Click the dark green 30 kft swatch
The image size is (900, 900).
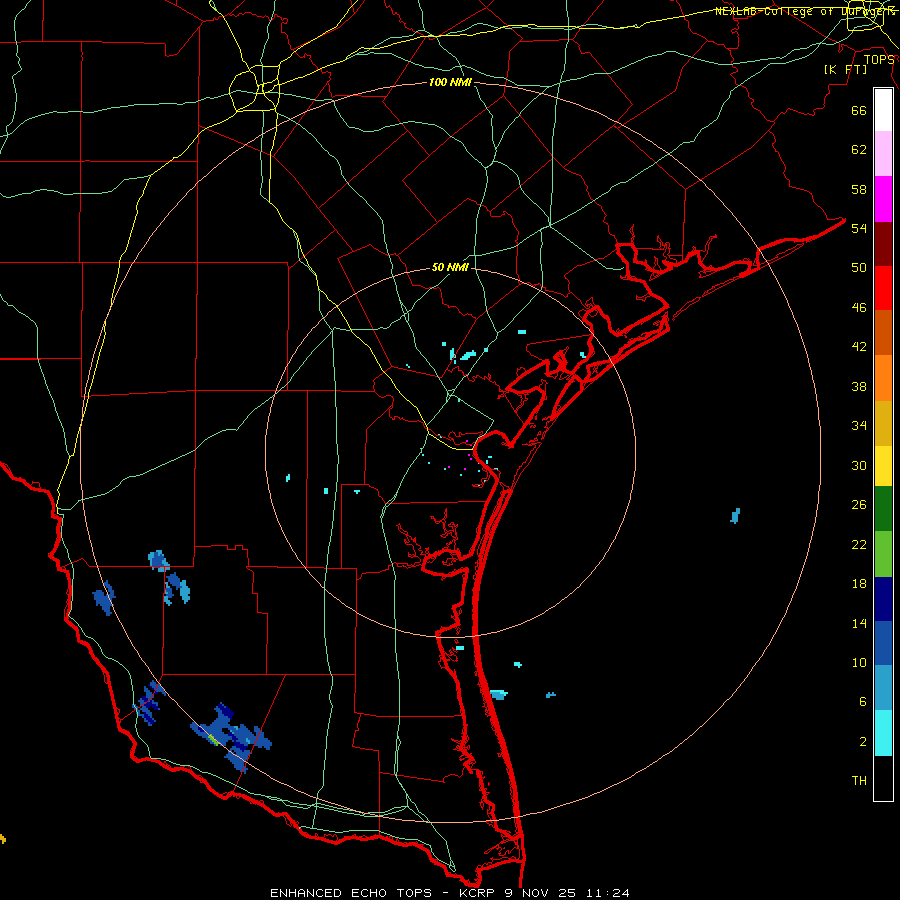point(883,509)
